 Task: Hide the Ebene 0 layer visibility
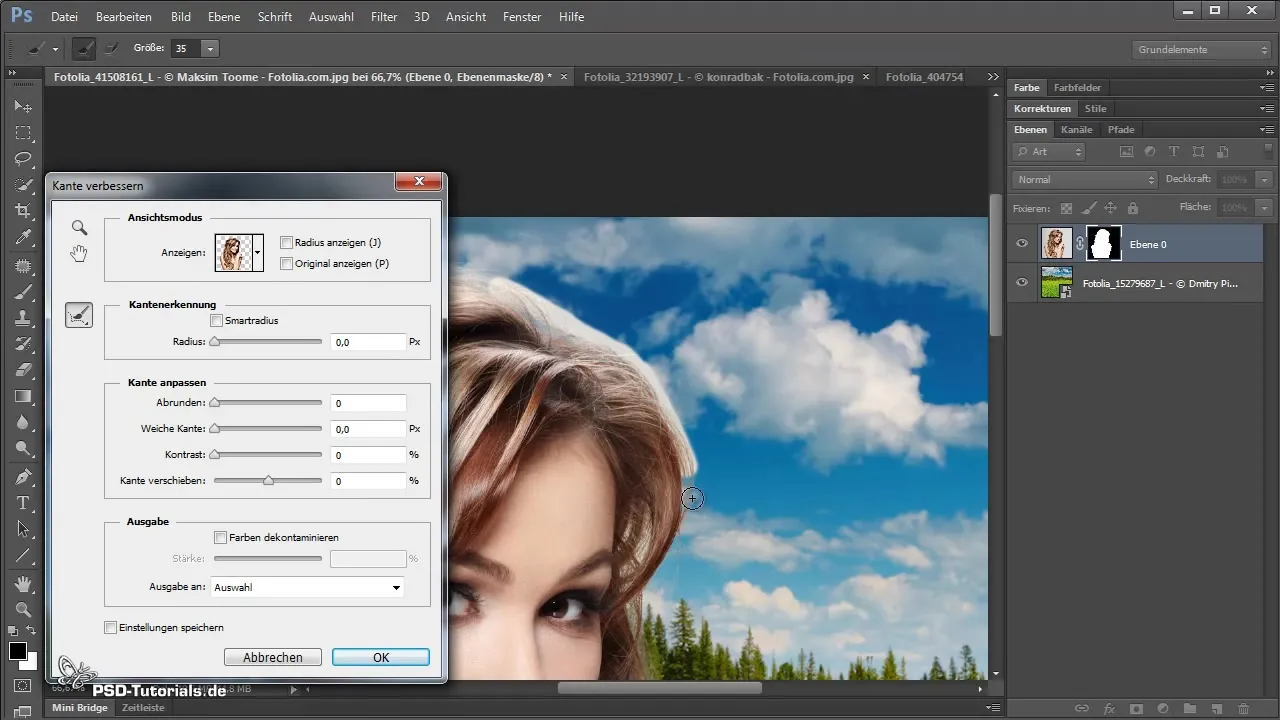point(1021,243)
